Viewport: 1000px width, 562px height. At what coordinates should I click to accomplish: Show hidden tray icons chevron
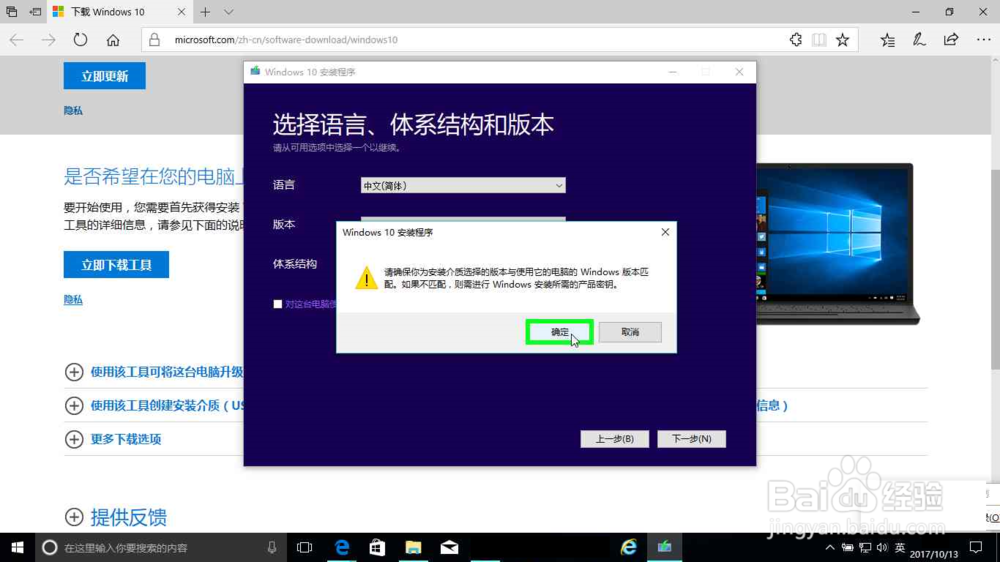tap(830, 547)
